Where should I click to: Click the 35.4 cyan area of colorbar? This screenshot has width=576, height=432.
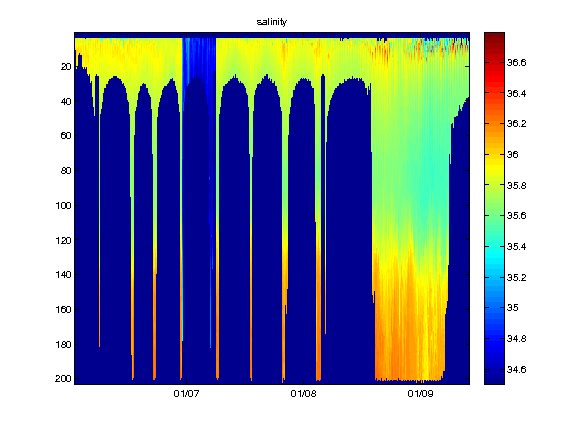click(x=494, y=246)
